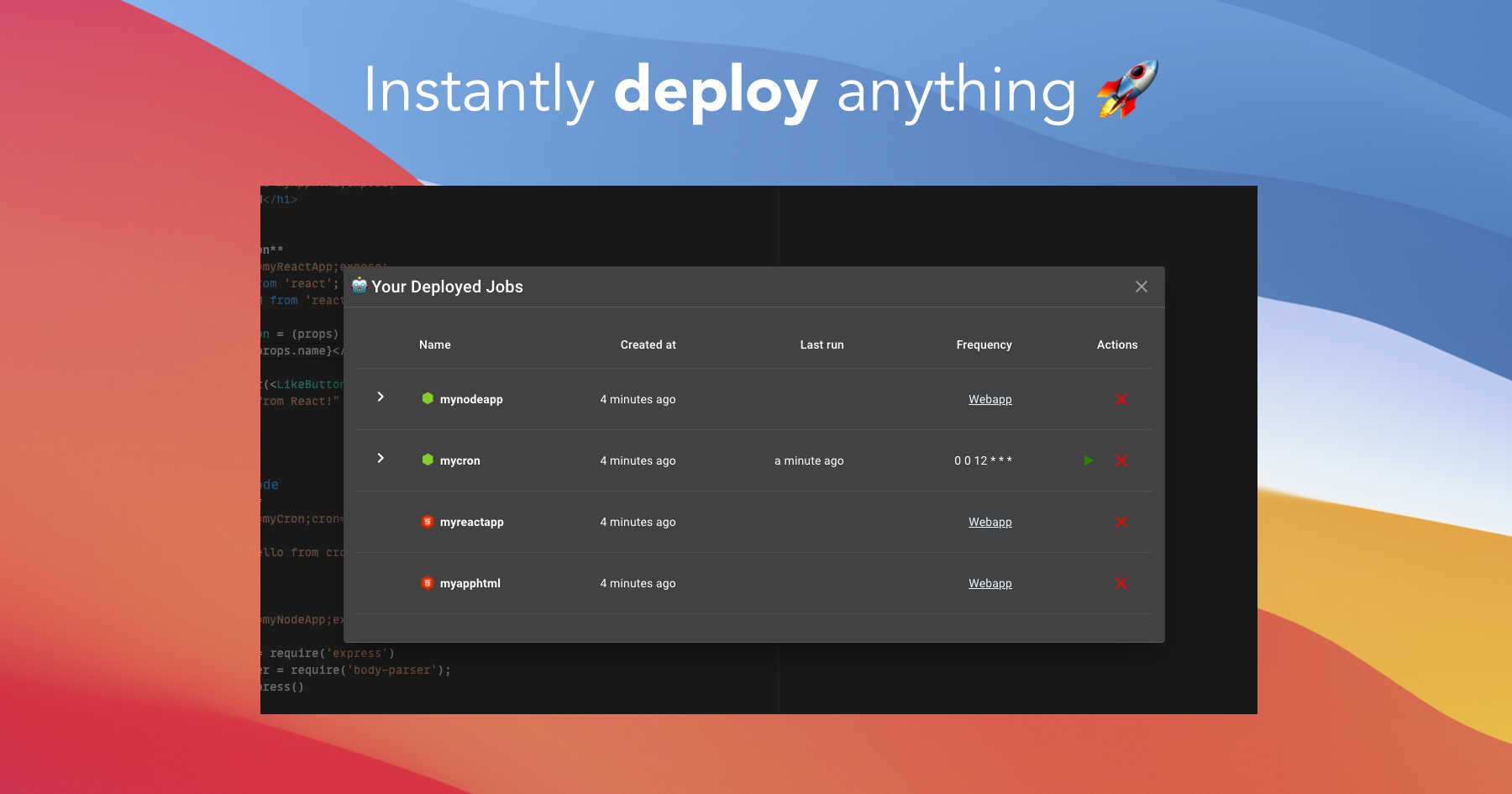Click myapphtml's '4 minutes ago' created time
Viewport: 1512px width, 794px height.
tap(638, 583)
